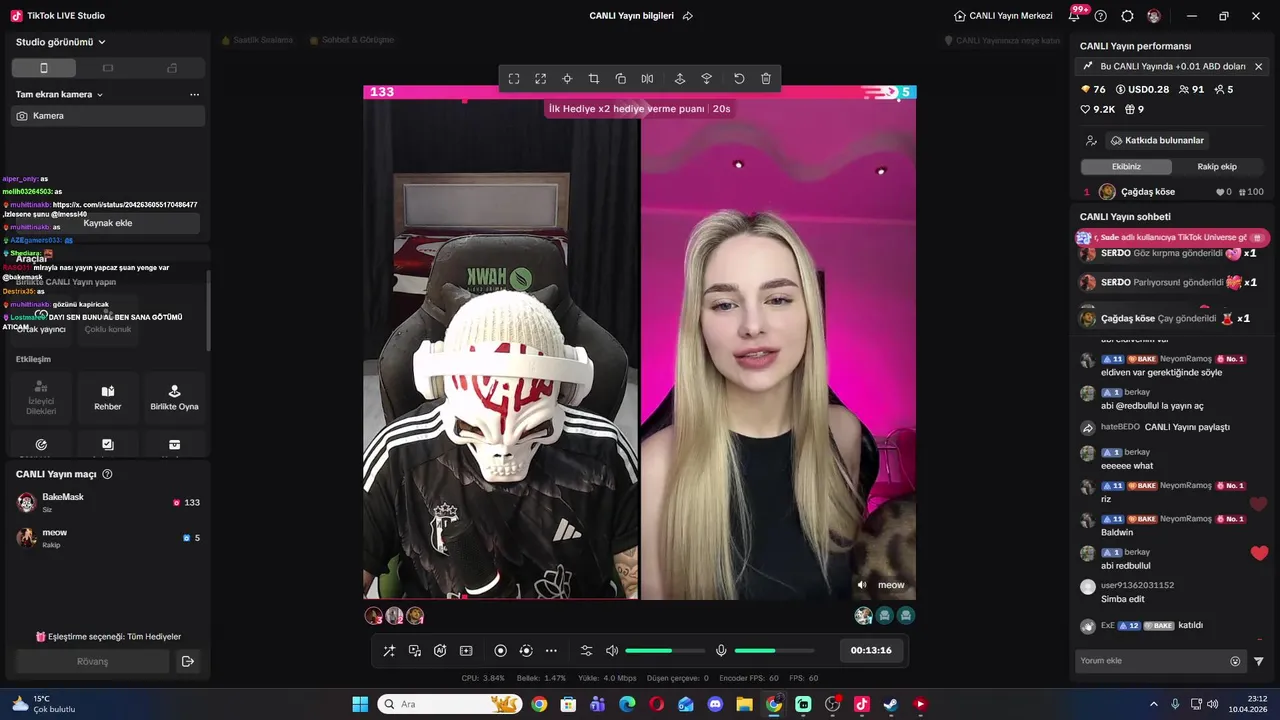
Task: Switch to the Ekibiniz tab
Action: coord(1126,167)
